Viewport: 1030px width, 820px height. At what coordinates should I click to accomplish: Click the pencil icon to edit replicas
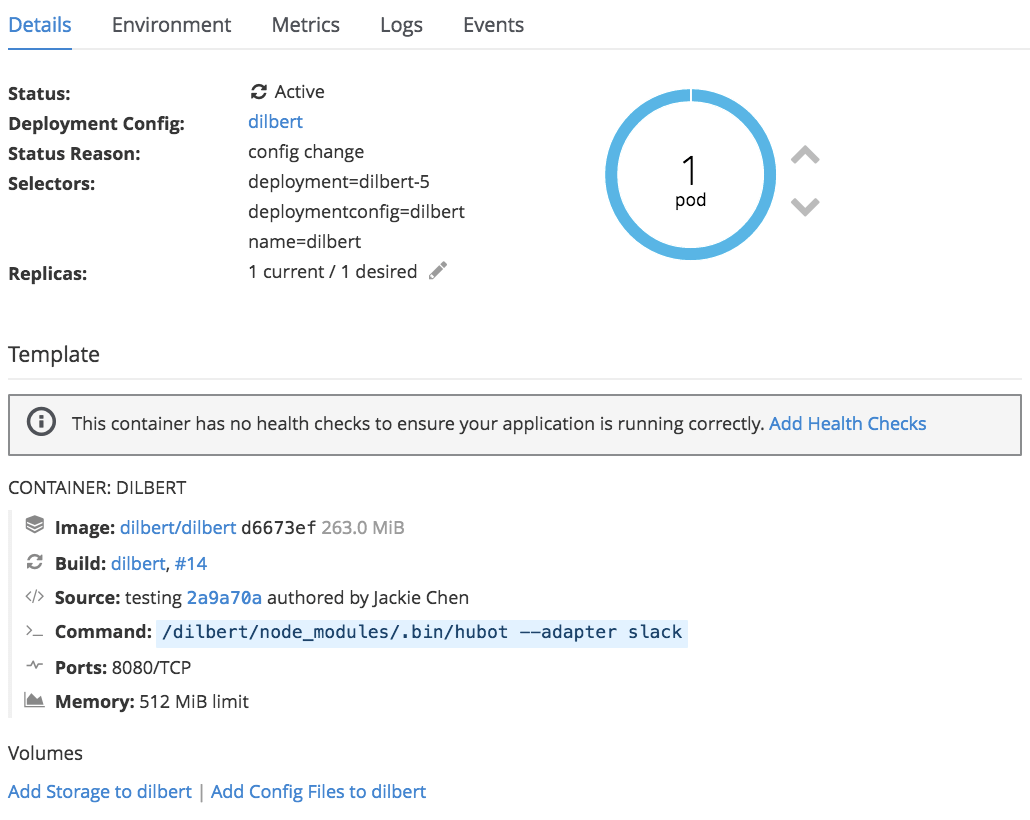click(x=438, y=271)
